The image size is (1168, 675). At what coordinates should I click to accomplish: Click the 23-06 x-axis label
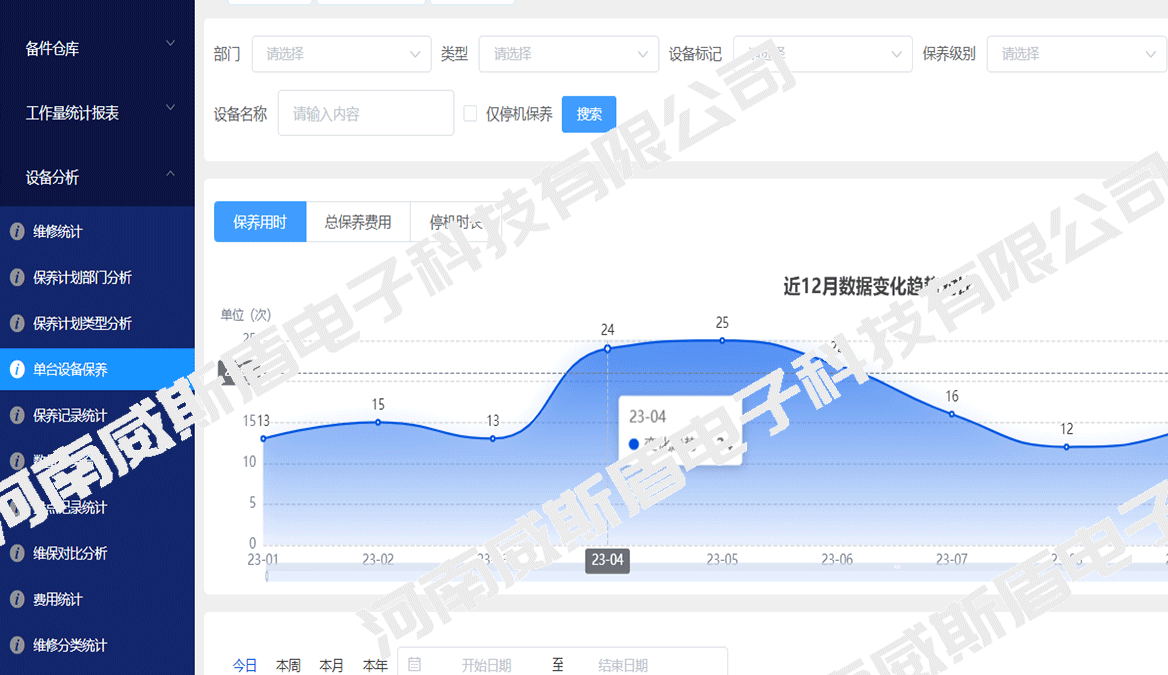coord(837,560)
